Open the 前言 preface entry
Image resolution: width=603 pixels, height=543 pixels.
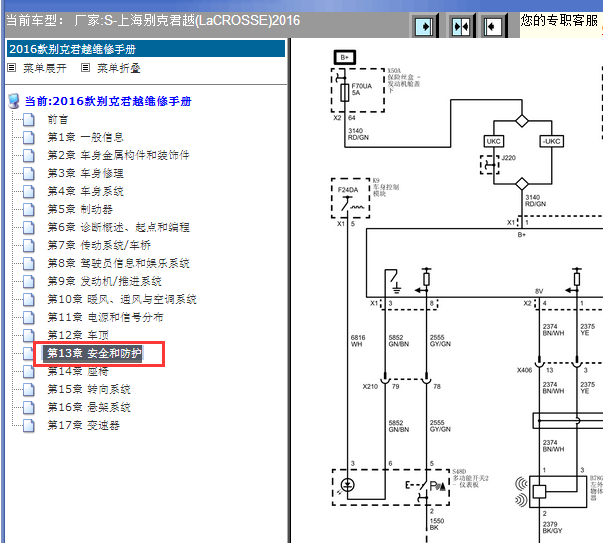click(58, 120)
